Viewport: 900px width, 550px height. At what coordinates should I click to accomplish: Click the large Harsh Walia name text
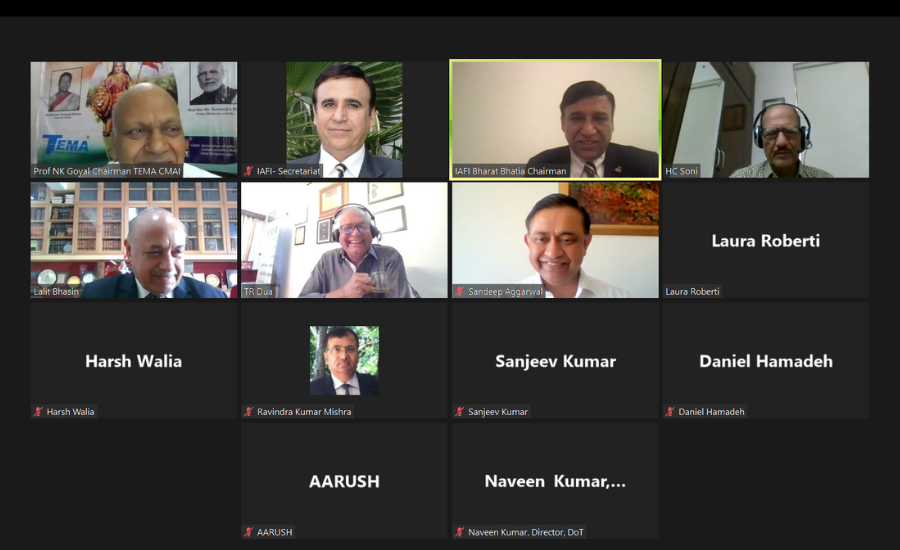pyautogui.click(x=134, y=361)
